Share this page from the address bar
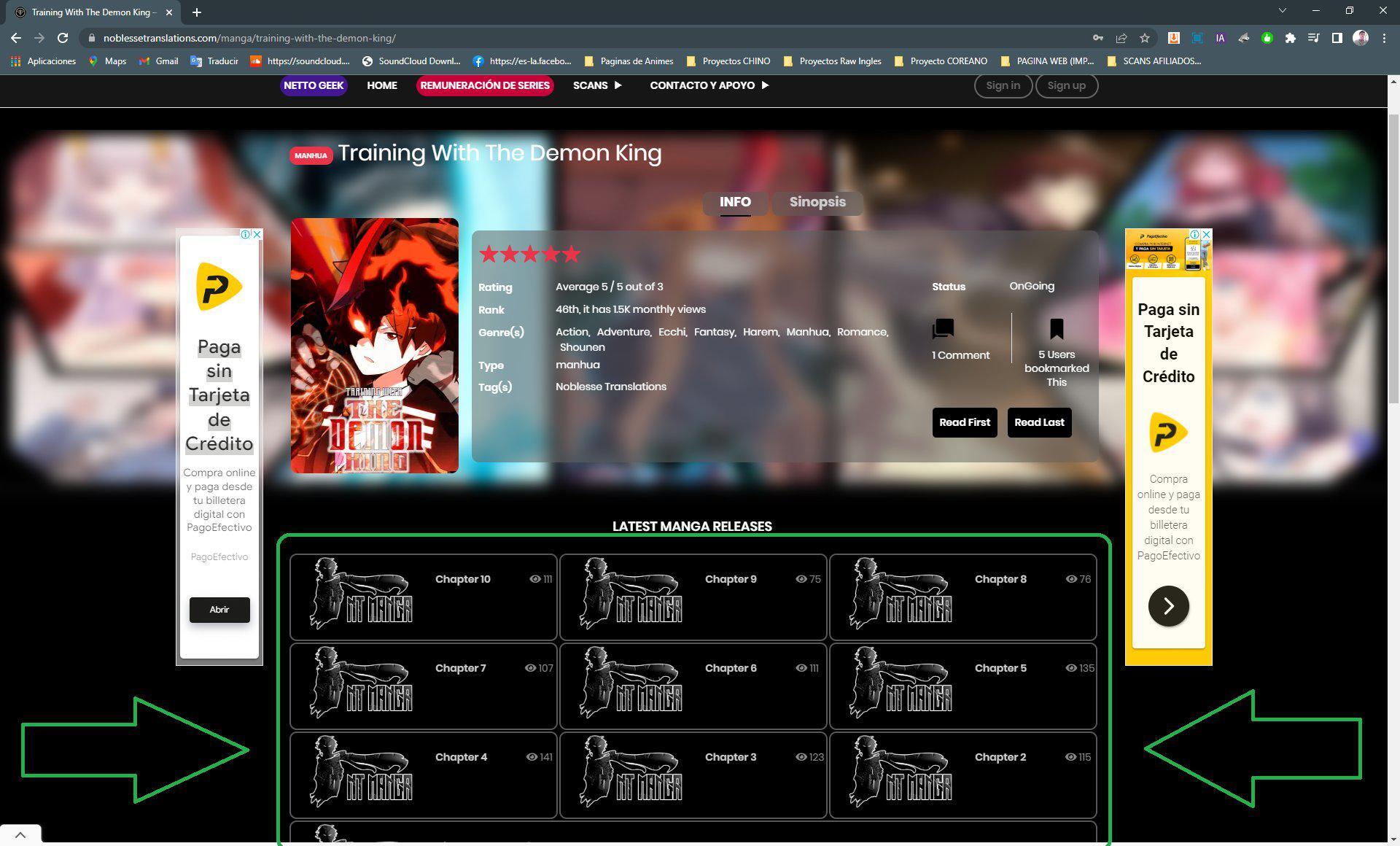The height and width of the screenshot is (846, 1400). click(1121, 38)
